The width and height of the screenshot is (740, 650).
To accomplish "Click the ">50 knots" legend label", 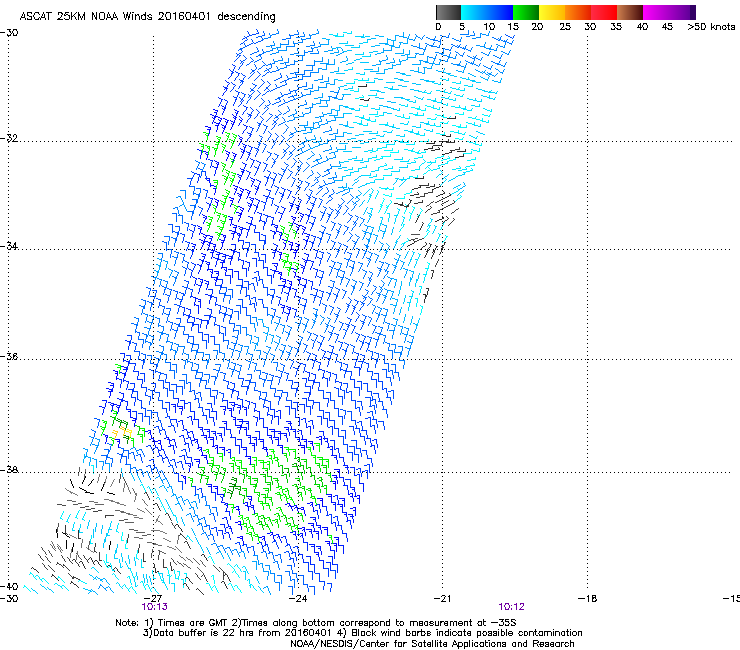I will click(711, 27).
